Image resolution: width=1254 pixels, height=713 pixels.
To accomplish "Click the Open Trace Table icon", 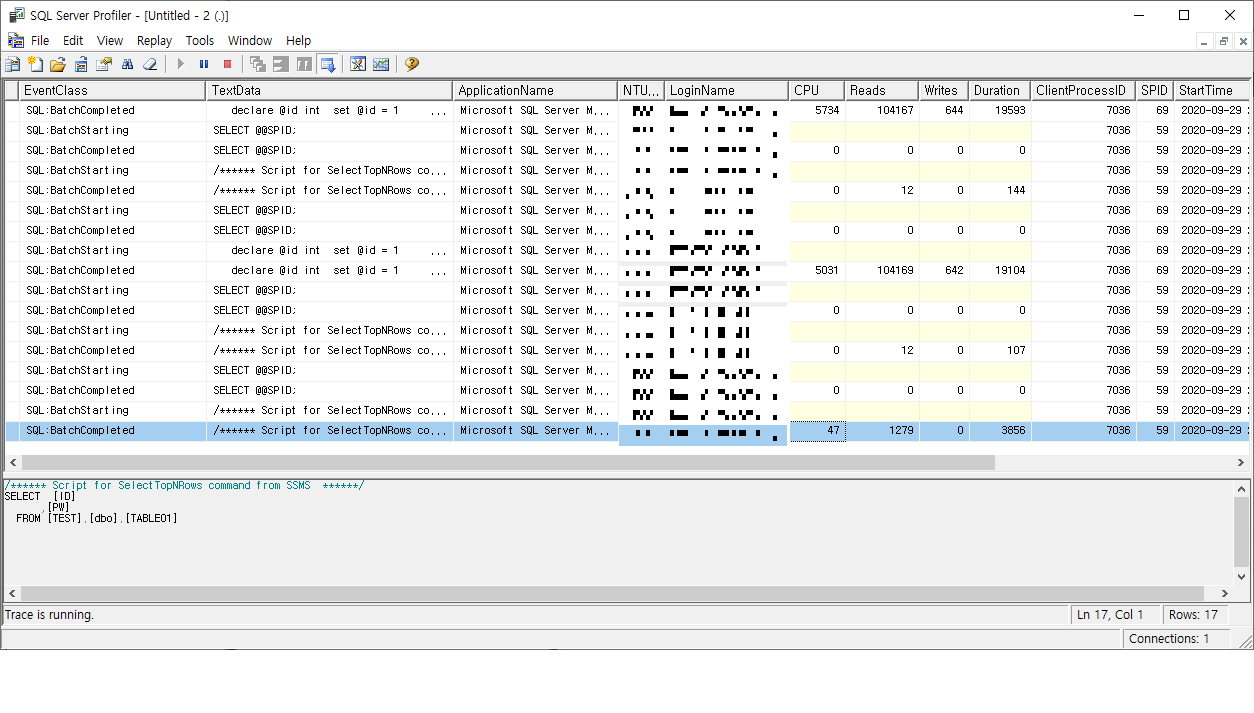I will click(x=81, y=64).
